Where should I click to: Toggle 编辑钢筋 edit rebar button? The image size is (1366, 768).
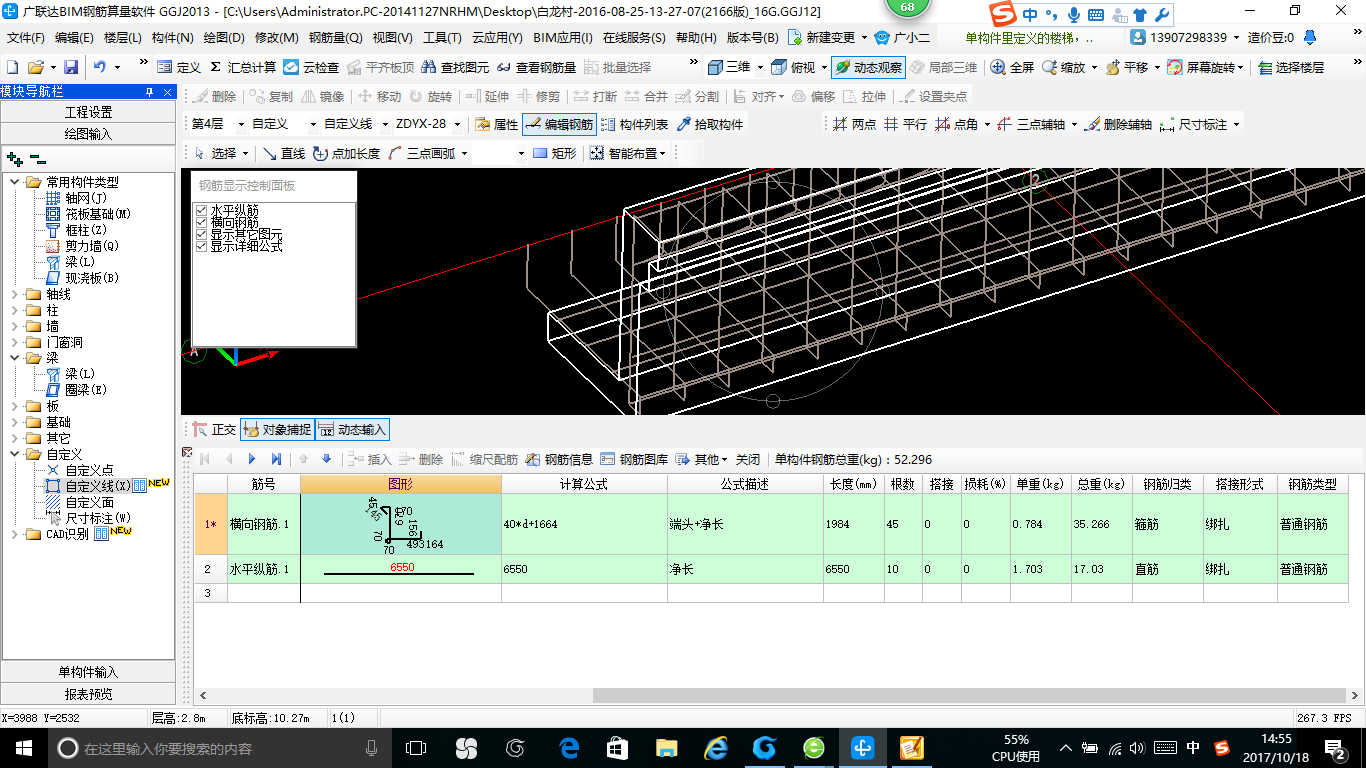pos(559,125)
